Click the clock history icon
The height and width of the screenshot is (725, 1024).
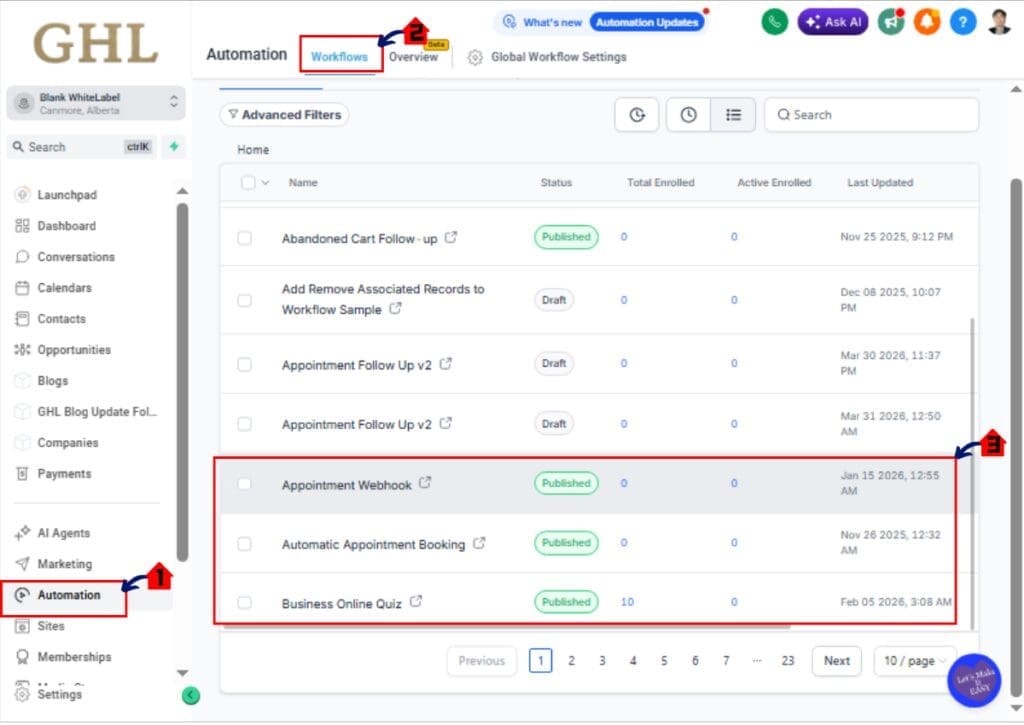pyautogui.click(x=688, y=114)
